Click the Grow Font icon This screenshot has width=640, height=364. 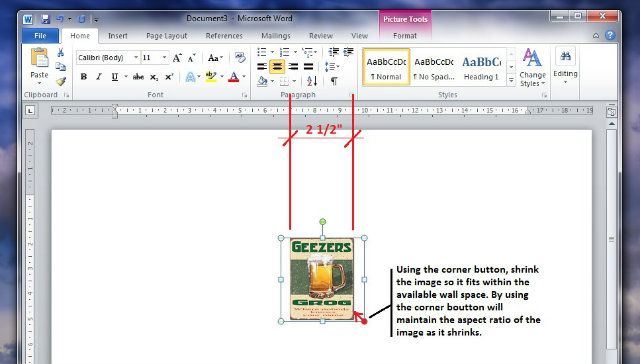(x=177, y=58)
